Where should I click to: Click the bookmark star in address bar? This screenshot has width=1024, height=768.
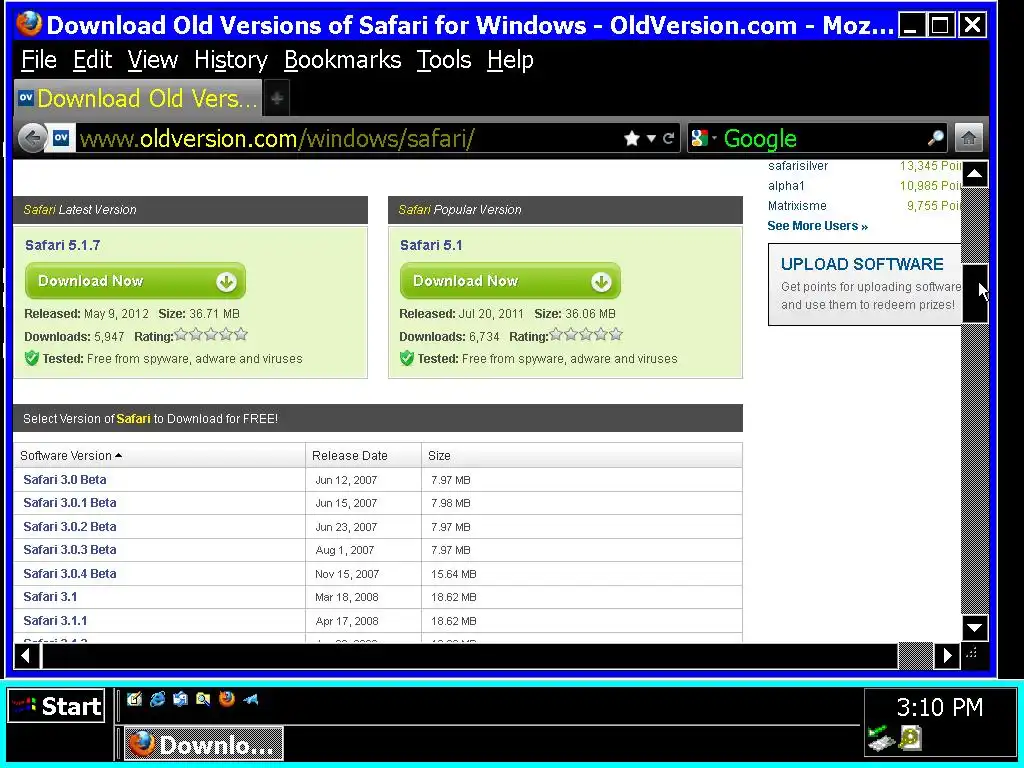click(x=632, y=138)
